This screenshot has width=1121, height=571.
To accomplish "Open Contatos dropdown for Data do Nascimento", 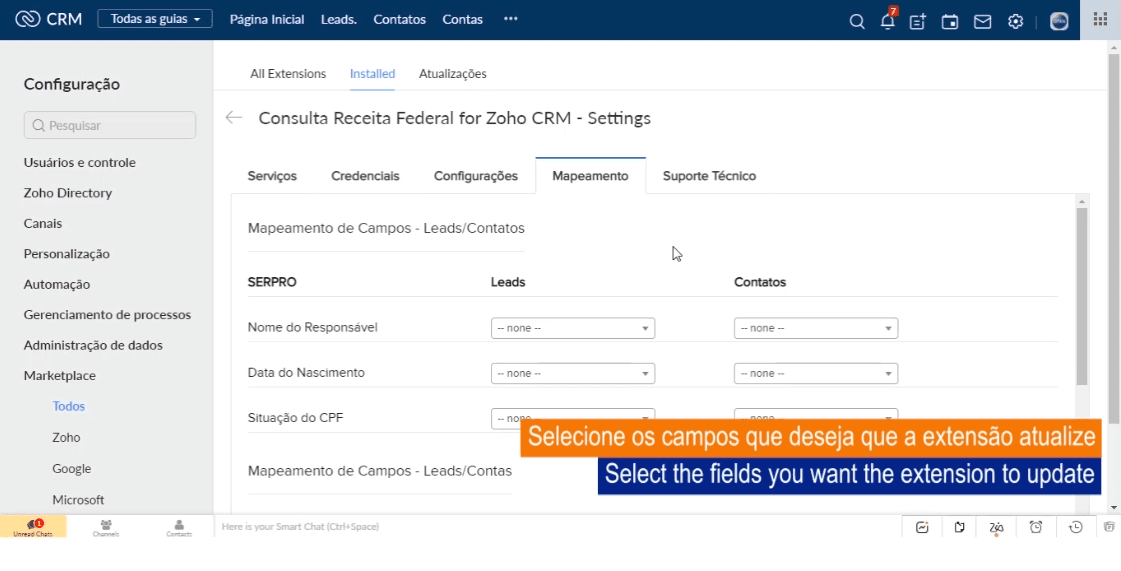I will (815, 373).
